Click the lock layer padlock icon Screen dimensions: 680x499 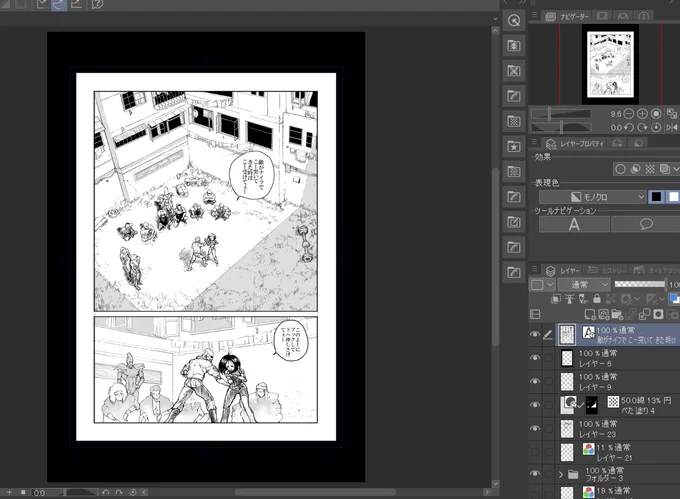597,299
